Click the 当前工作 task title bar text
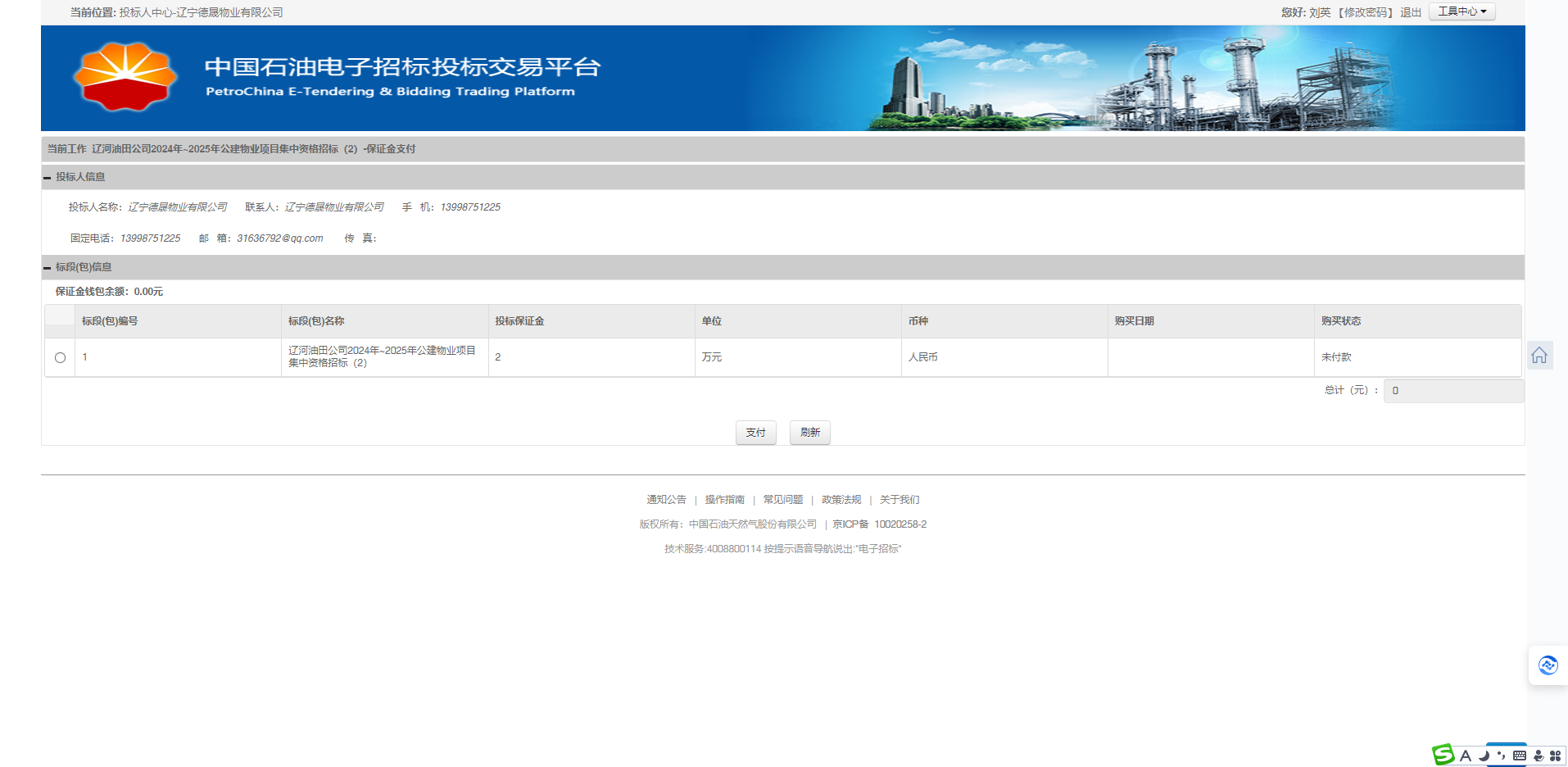Viewport: 1568px width, 767px height. pos(231,149)
